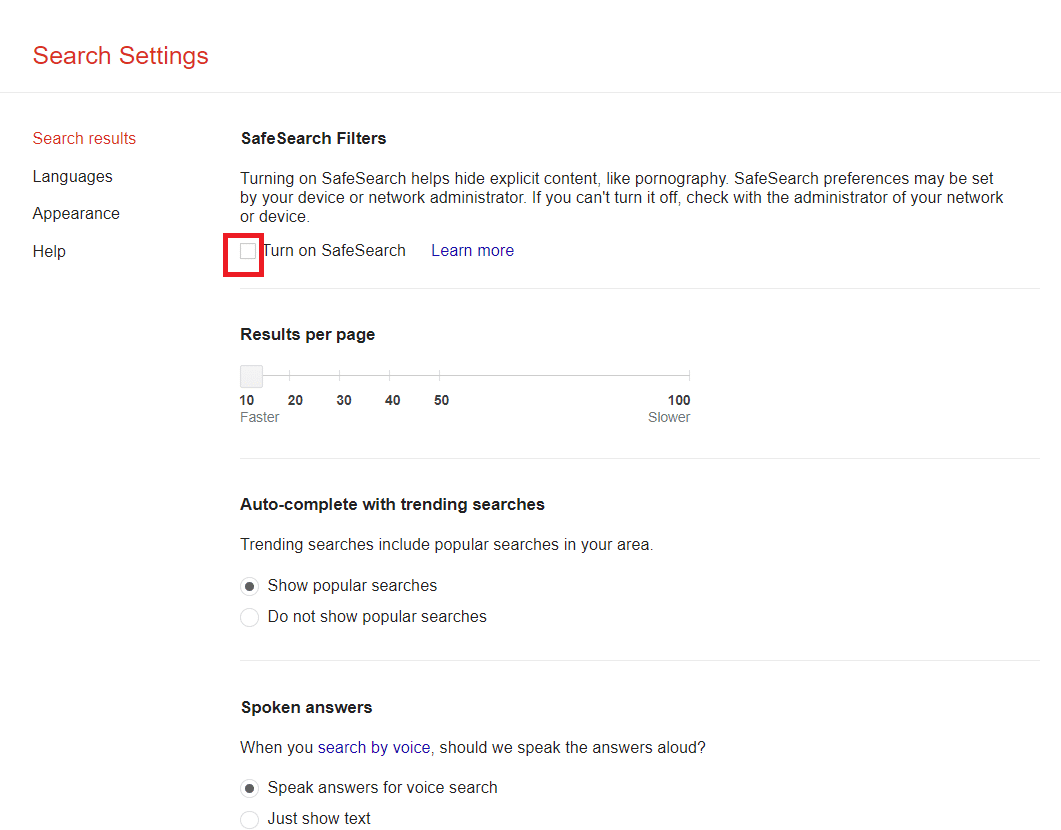1061x830 pixels.
Task: Open the SafeSearch Learn more link
Action: point(472,250)
